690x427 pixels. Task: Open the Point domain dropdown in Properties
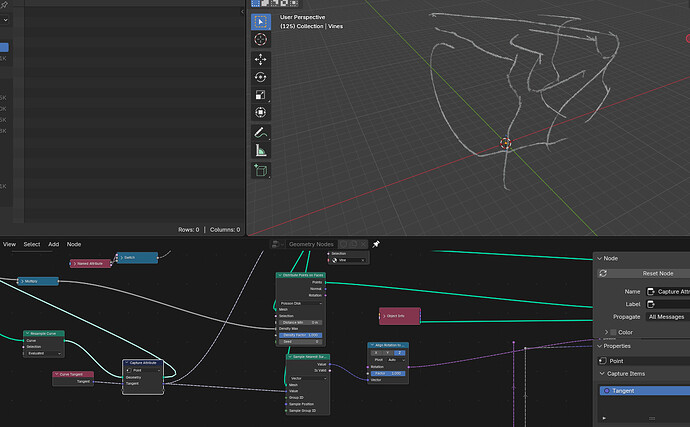pyautogui.click(x=644, y=361)
